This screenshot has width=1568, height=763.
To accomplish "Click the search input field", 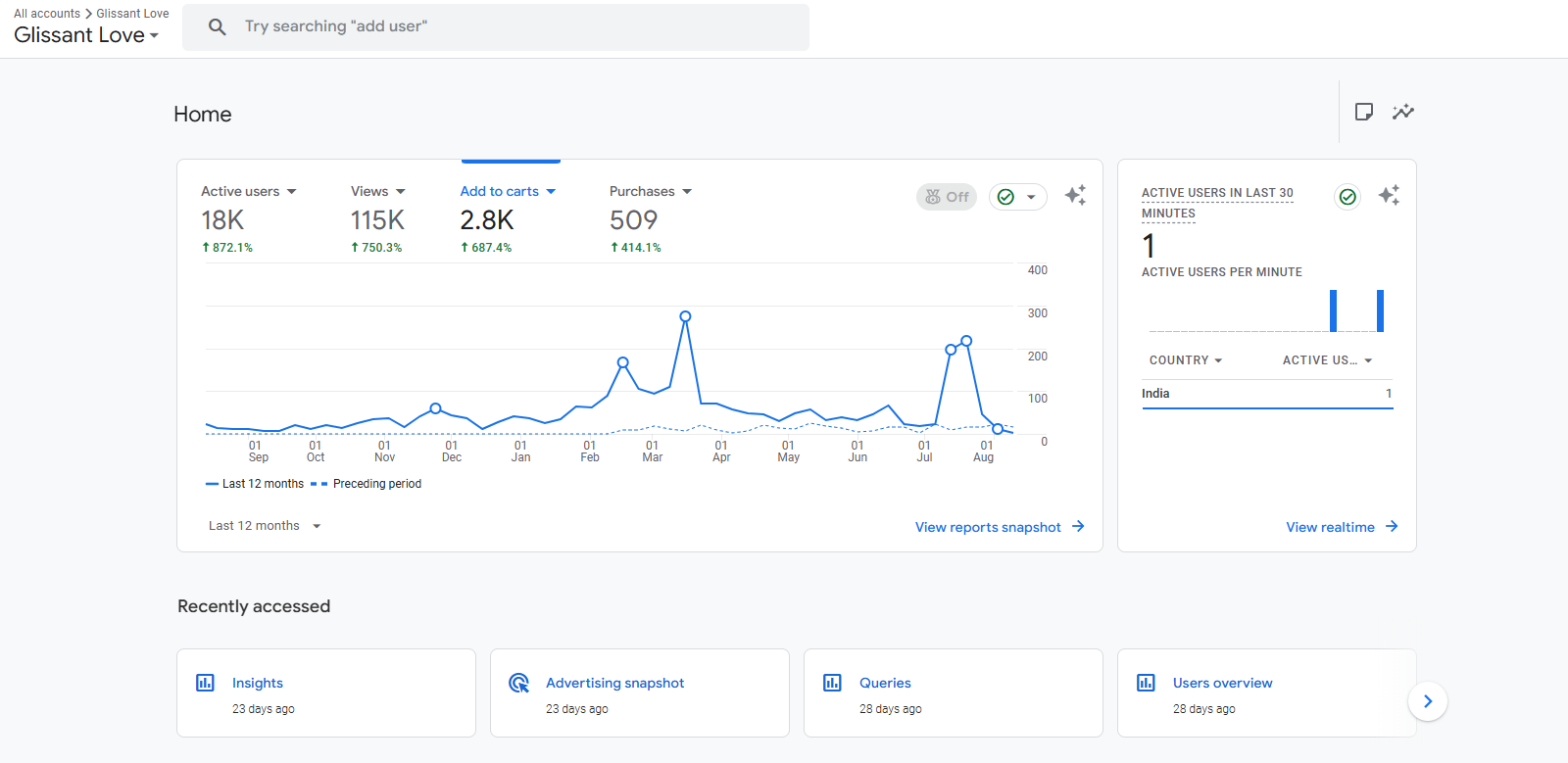I will pos(519,26).
